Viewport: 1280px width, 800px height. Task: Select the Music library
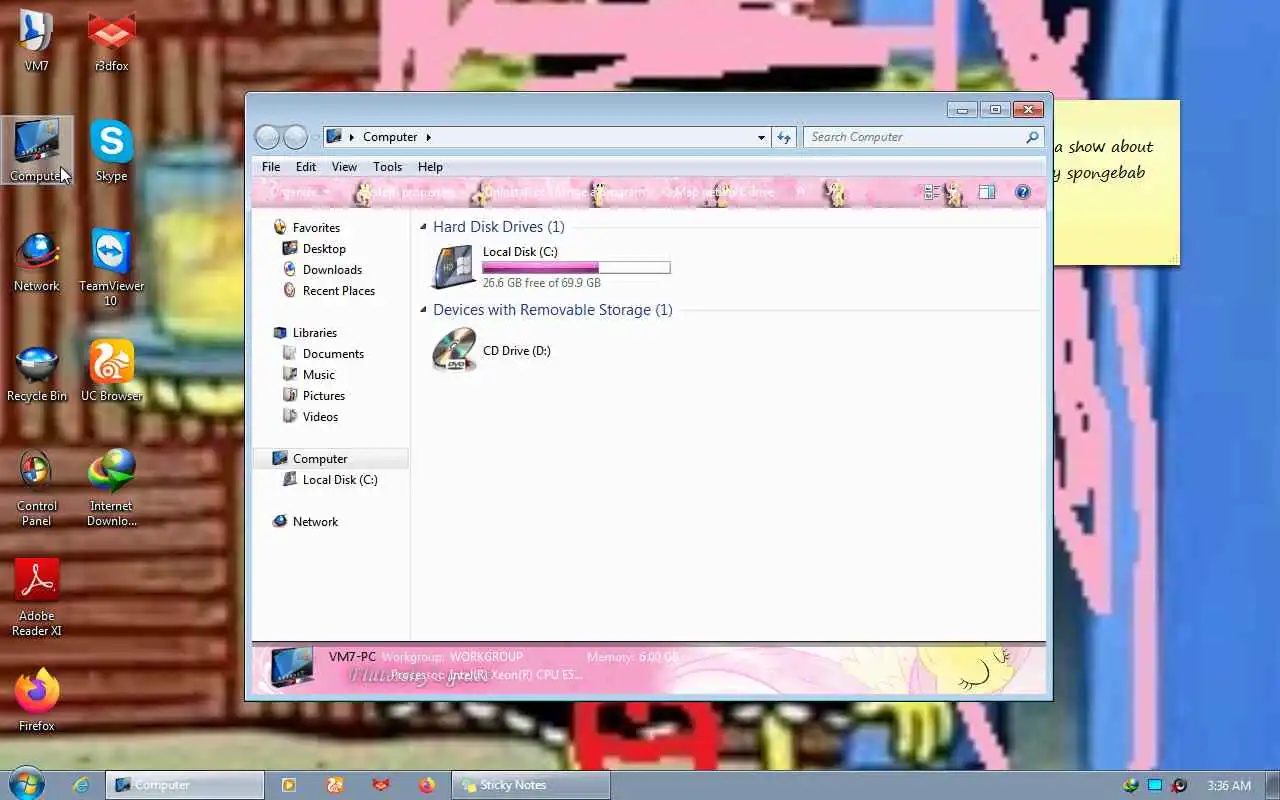click(318, 374)
